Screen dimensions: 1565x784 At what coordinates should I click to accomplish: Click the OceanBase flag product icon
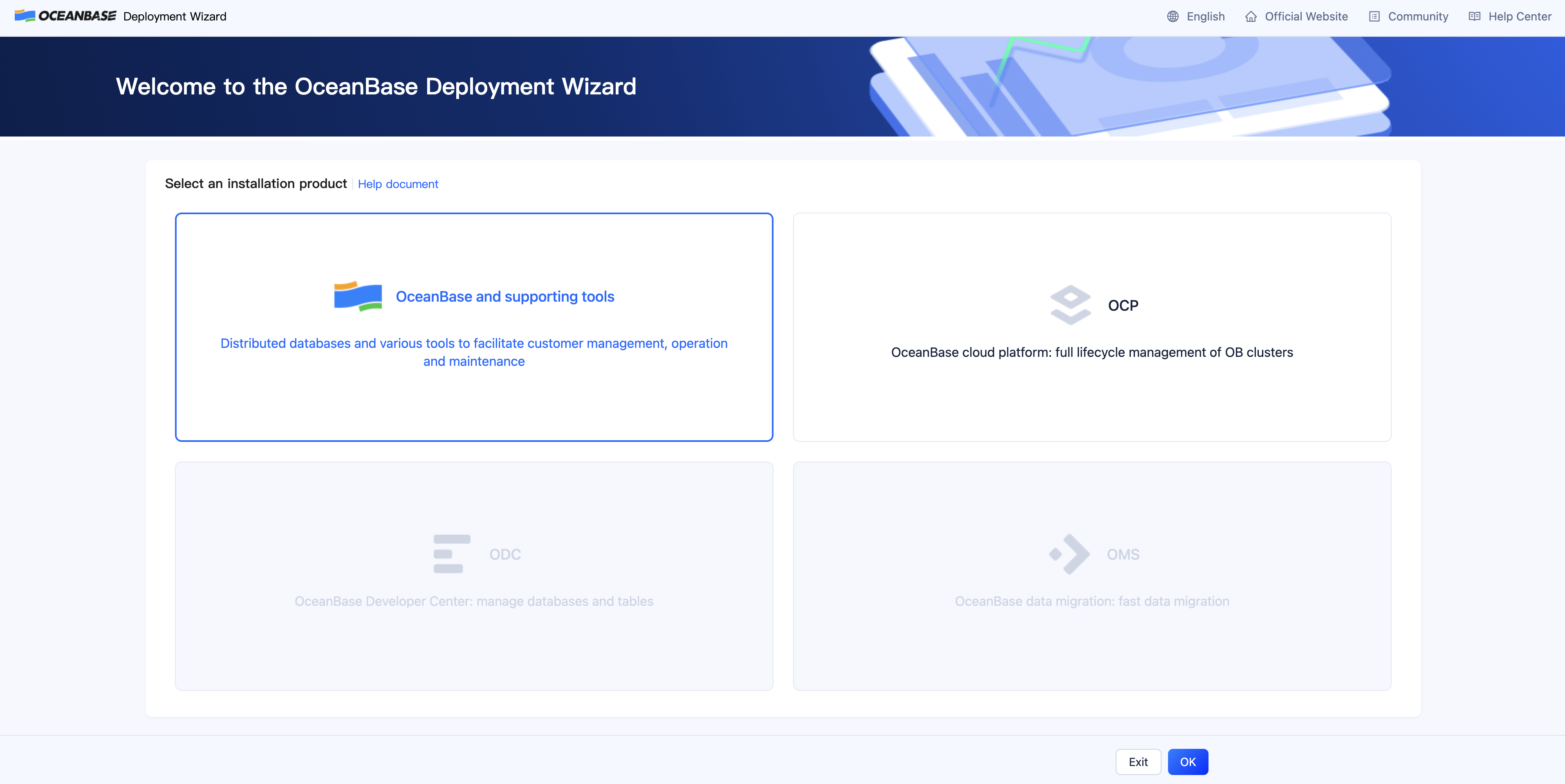coord(358,296)
